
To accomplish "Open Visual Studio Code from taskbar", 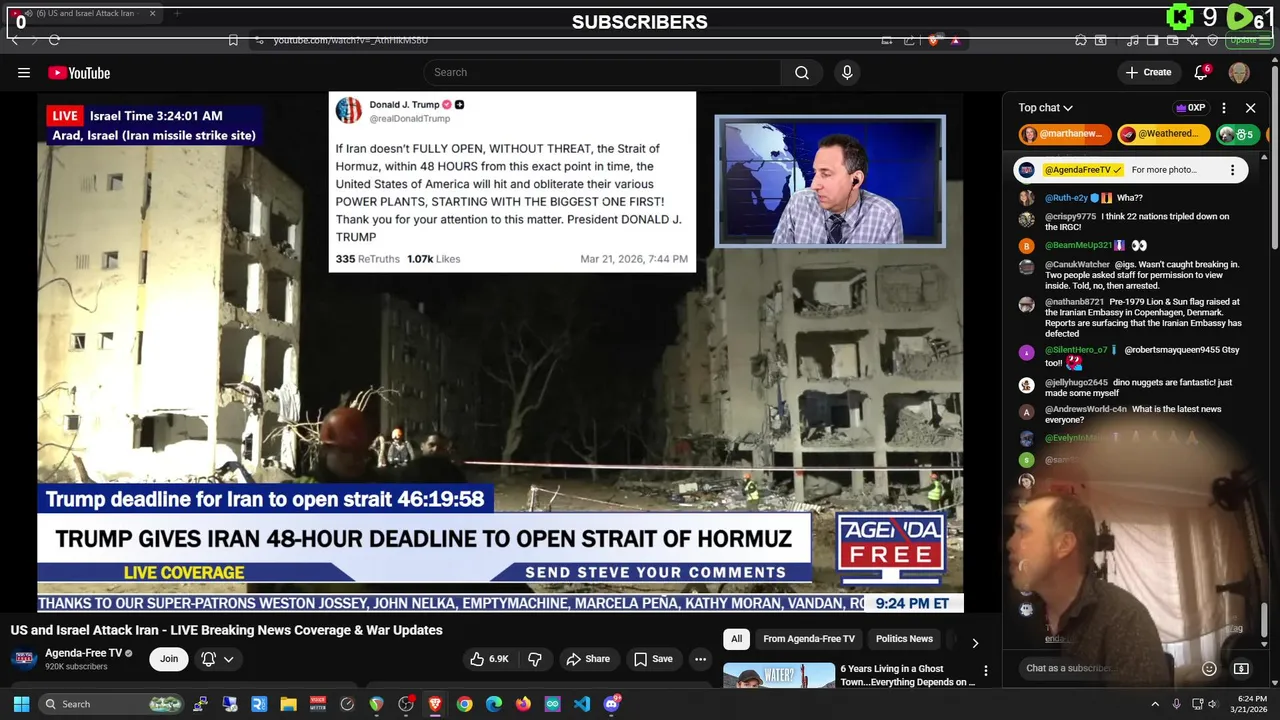I will (x=582, y=704).
